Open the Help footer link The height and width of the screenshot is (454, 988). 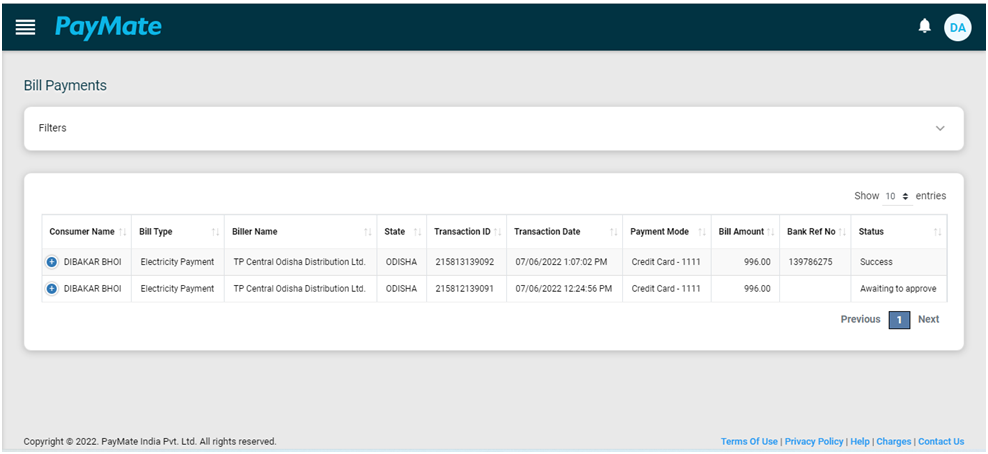tap(860, 441)
